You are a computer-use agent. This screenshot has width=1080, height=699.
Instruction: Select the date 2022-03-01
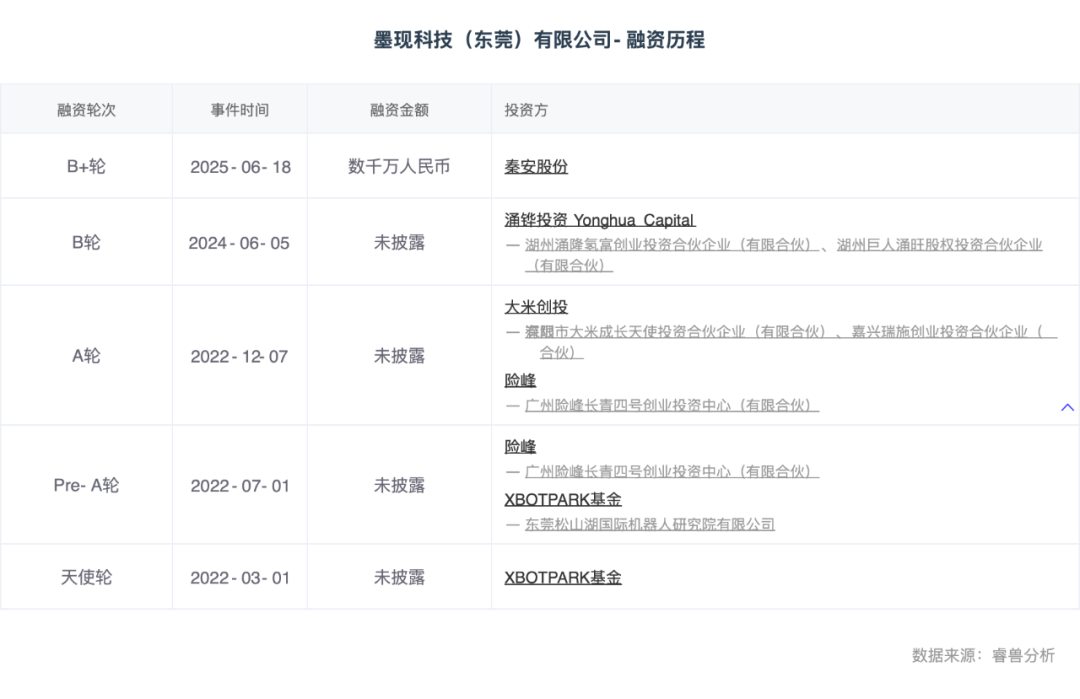point(240,577)
